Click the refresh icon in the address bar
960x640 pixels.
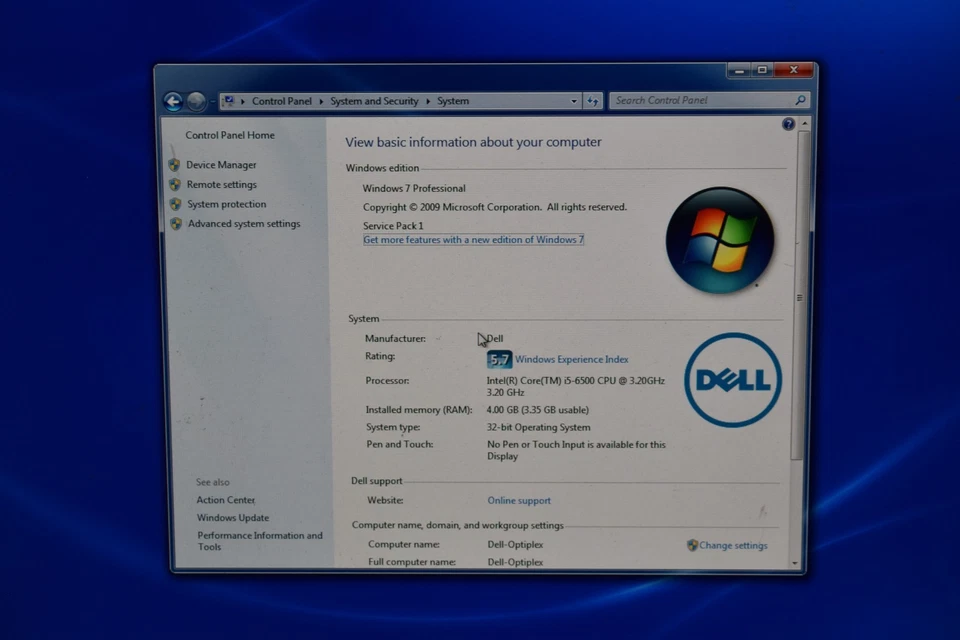point(593,101)
